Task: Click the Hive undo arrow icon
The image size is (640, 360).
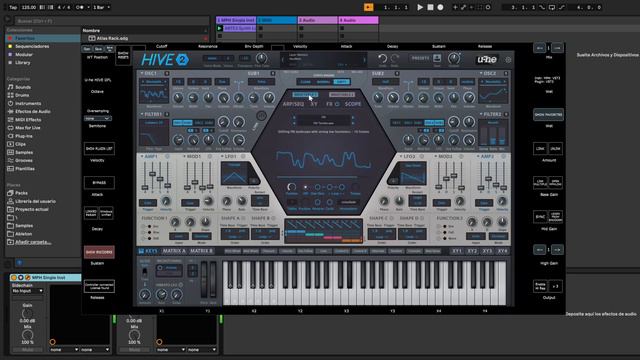Action: click(x=382, y=58)
